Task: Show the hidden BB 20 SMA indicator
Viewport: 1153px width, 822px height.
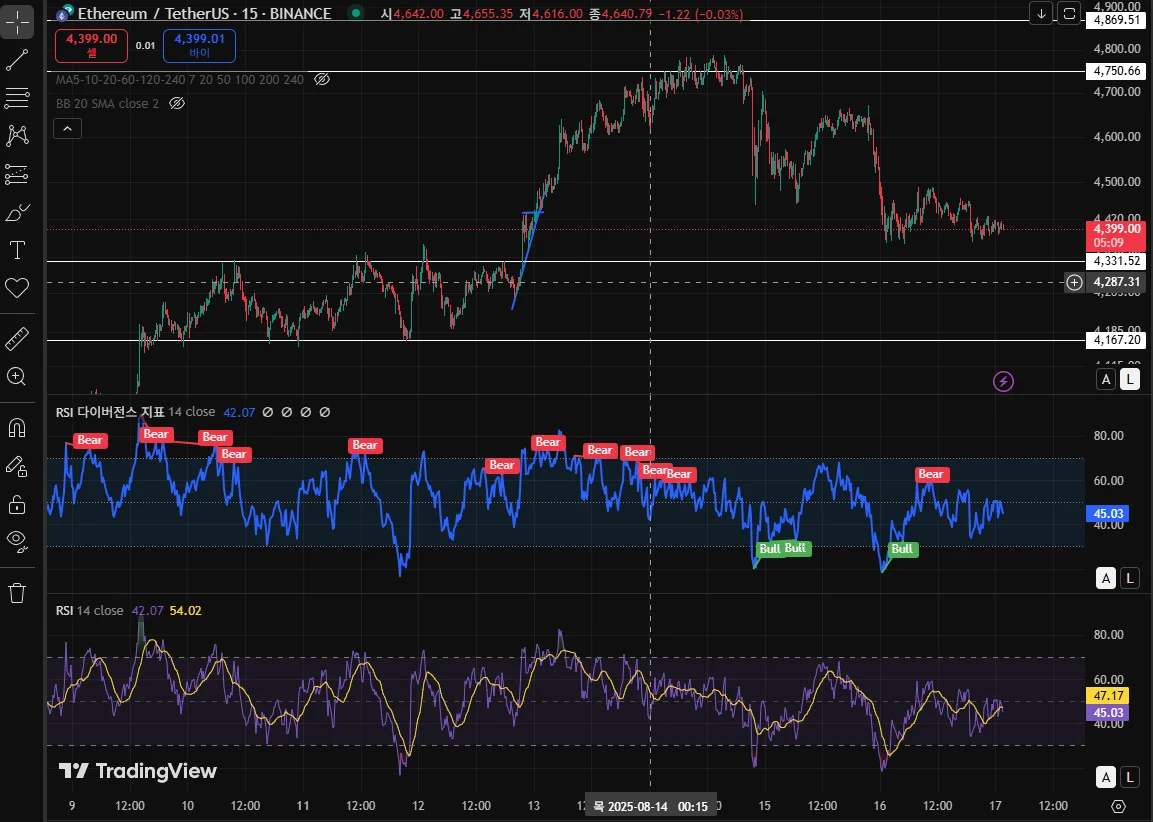Action: pos(176,104)
